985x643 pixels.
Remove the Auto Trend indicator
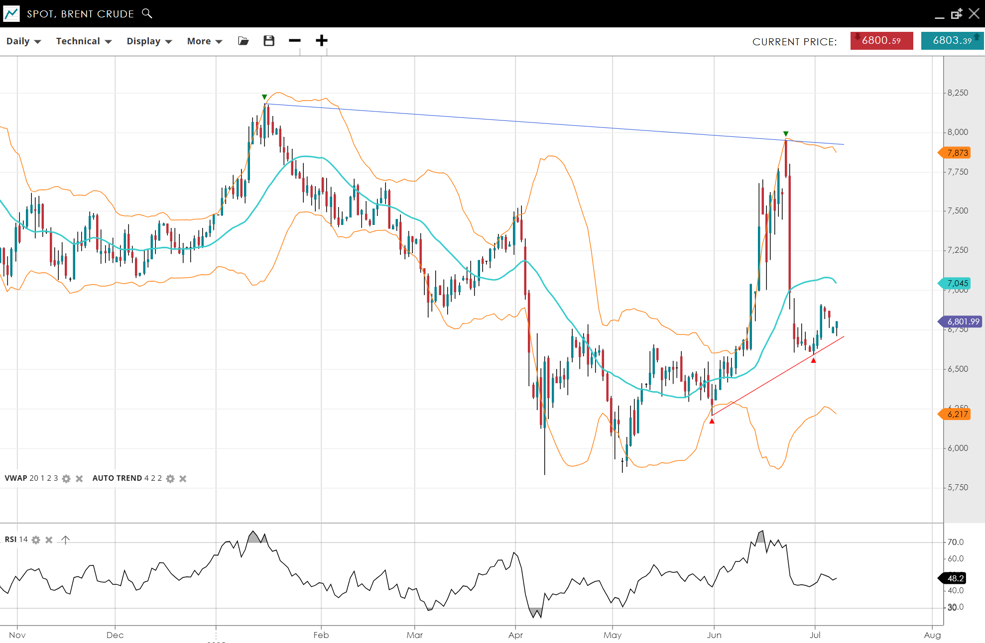tap(183, 479)
